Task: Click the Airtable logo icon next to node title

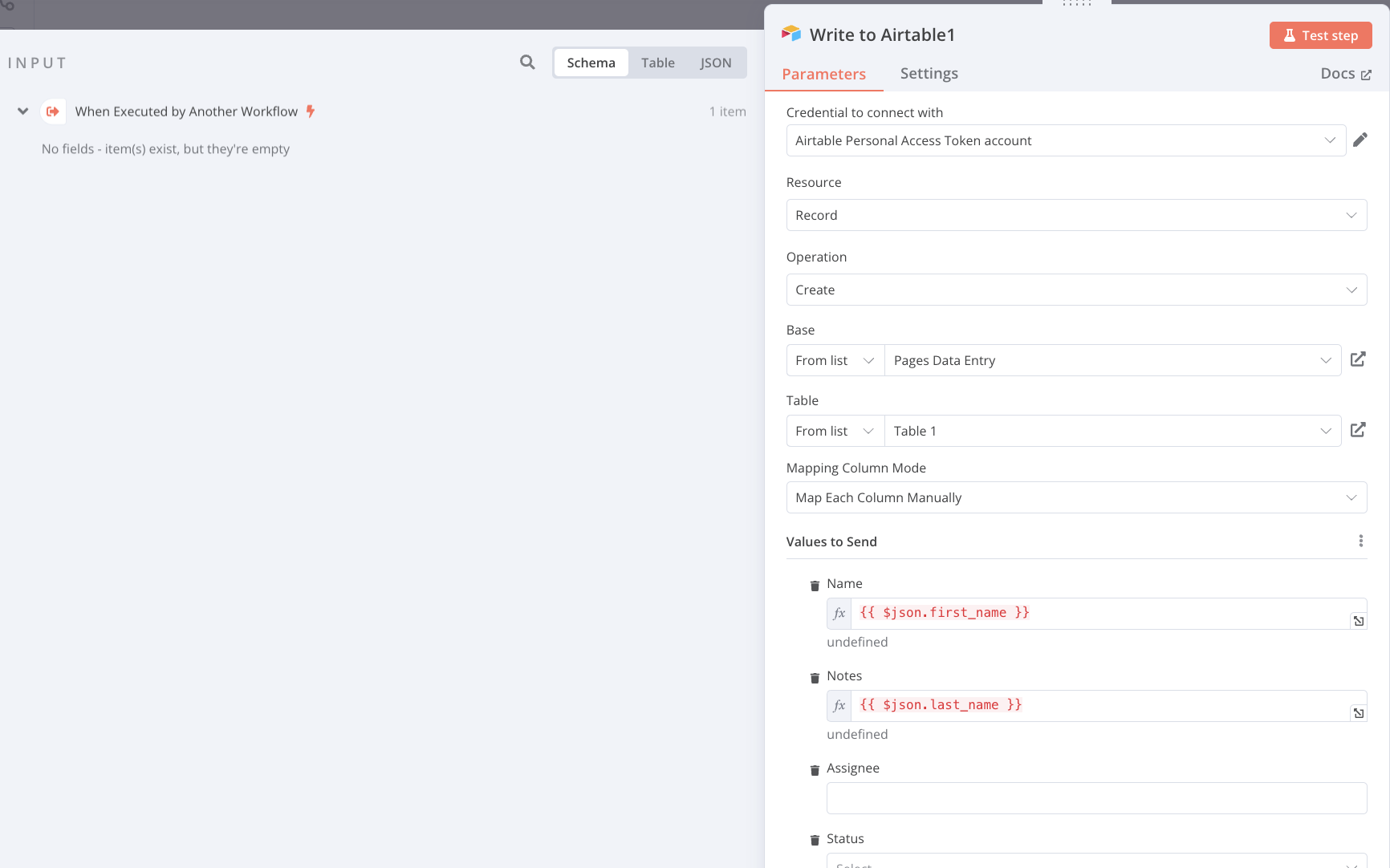Action: 791,34
